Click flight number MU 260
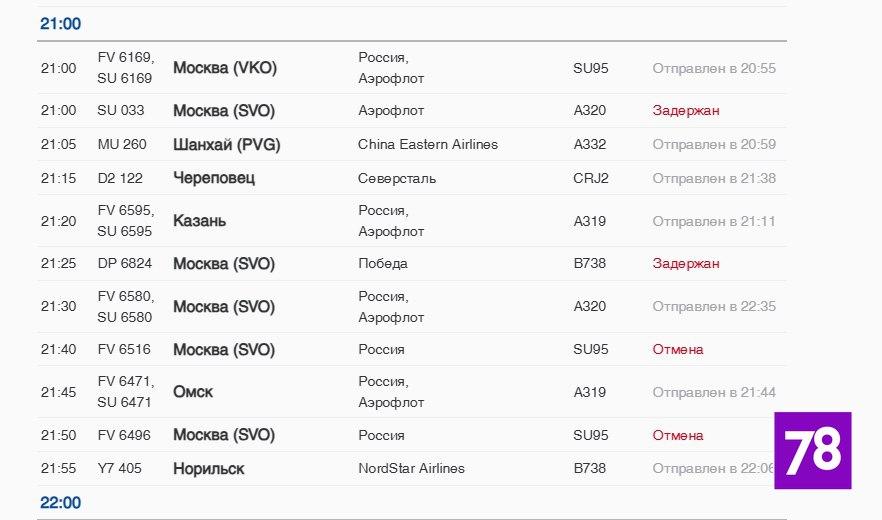The width and height of the screenshot is (882, 520). pos(122,144)
